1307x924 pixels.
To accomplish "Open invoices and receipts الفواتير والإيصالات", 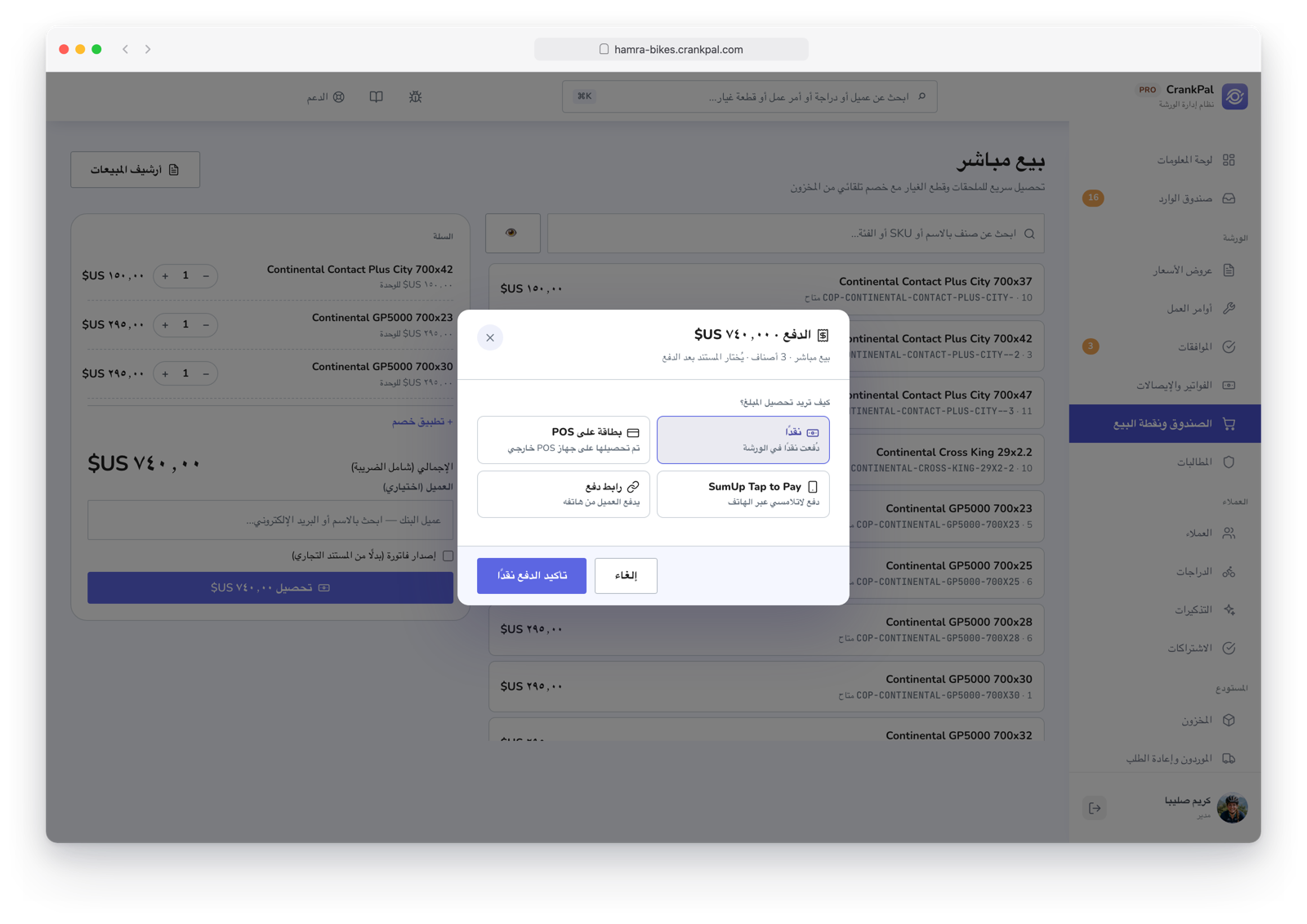I will coord(1165,385).
